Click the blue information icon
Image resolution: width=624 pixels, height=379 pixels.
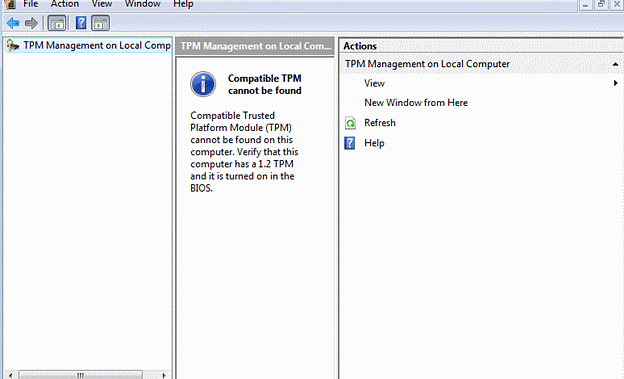(x=203, y=84)
